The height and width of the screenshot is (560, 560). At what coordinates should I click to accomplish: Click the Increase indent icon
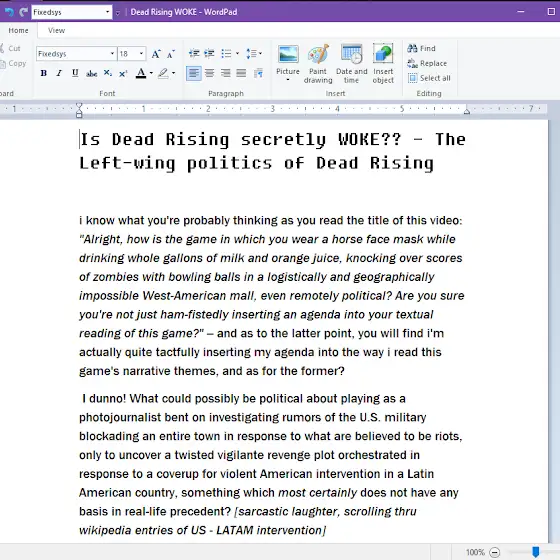(209, 54)
